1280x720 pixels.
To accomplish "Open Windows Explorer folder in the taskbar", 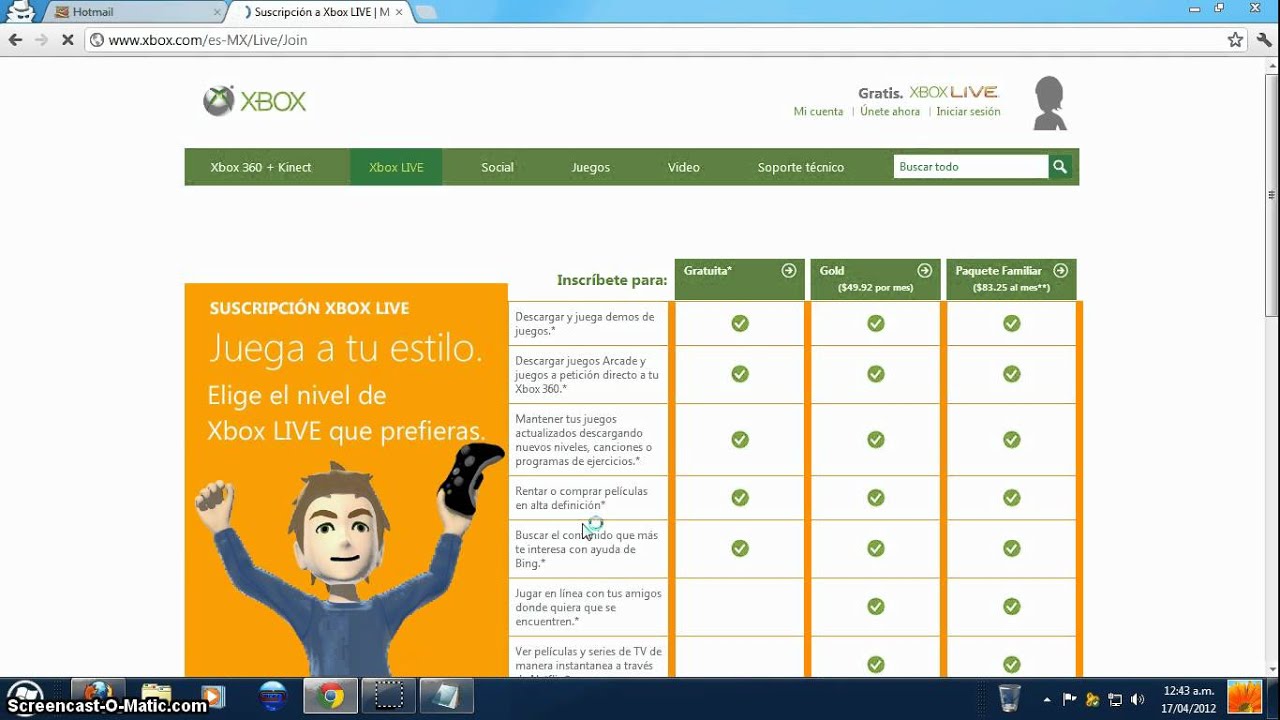I will point(156,696).
